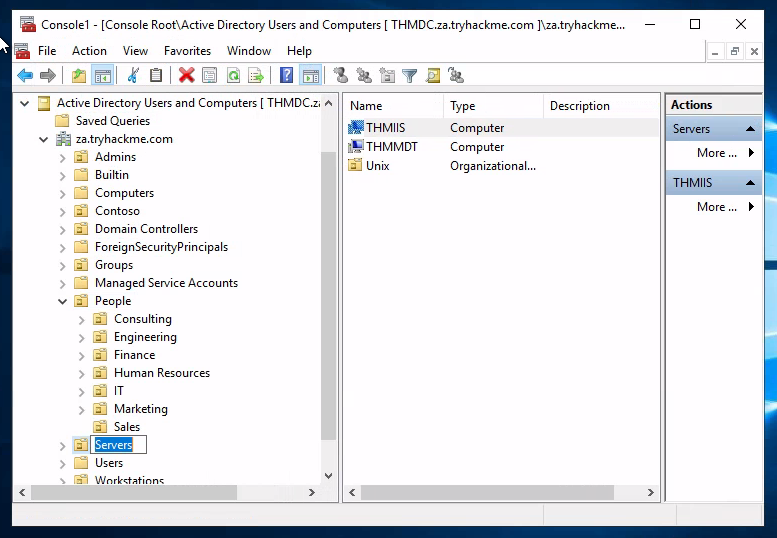Click the clipboard Paste icon
The image size is (777, 538).
(156, 76)
